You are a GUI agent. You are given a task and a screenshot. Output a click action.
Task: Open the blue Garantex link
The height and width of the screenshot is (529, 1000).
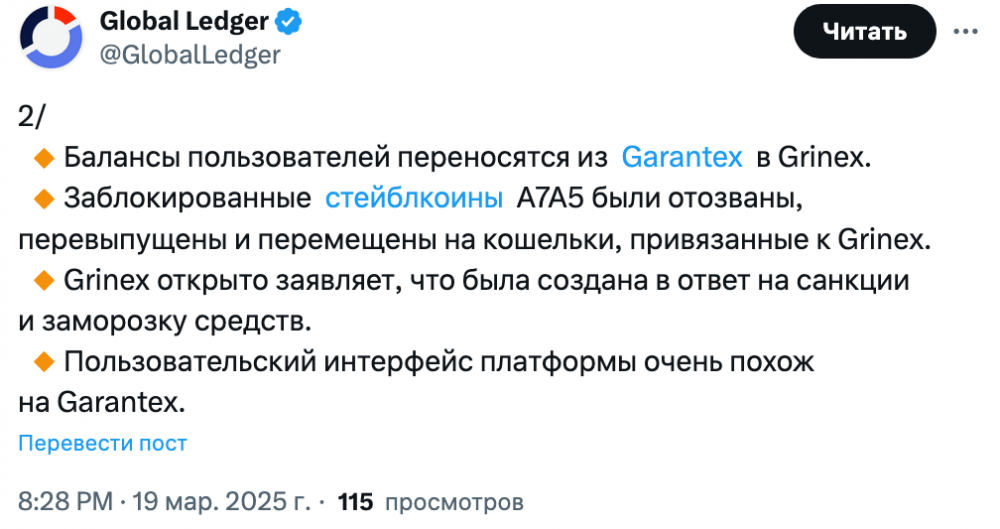(682, 157)
